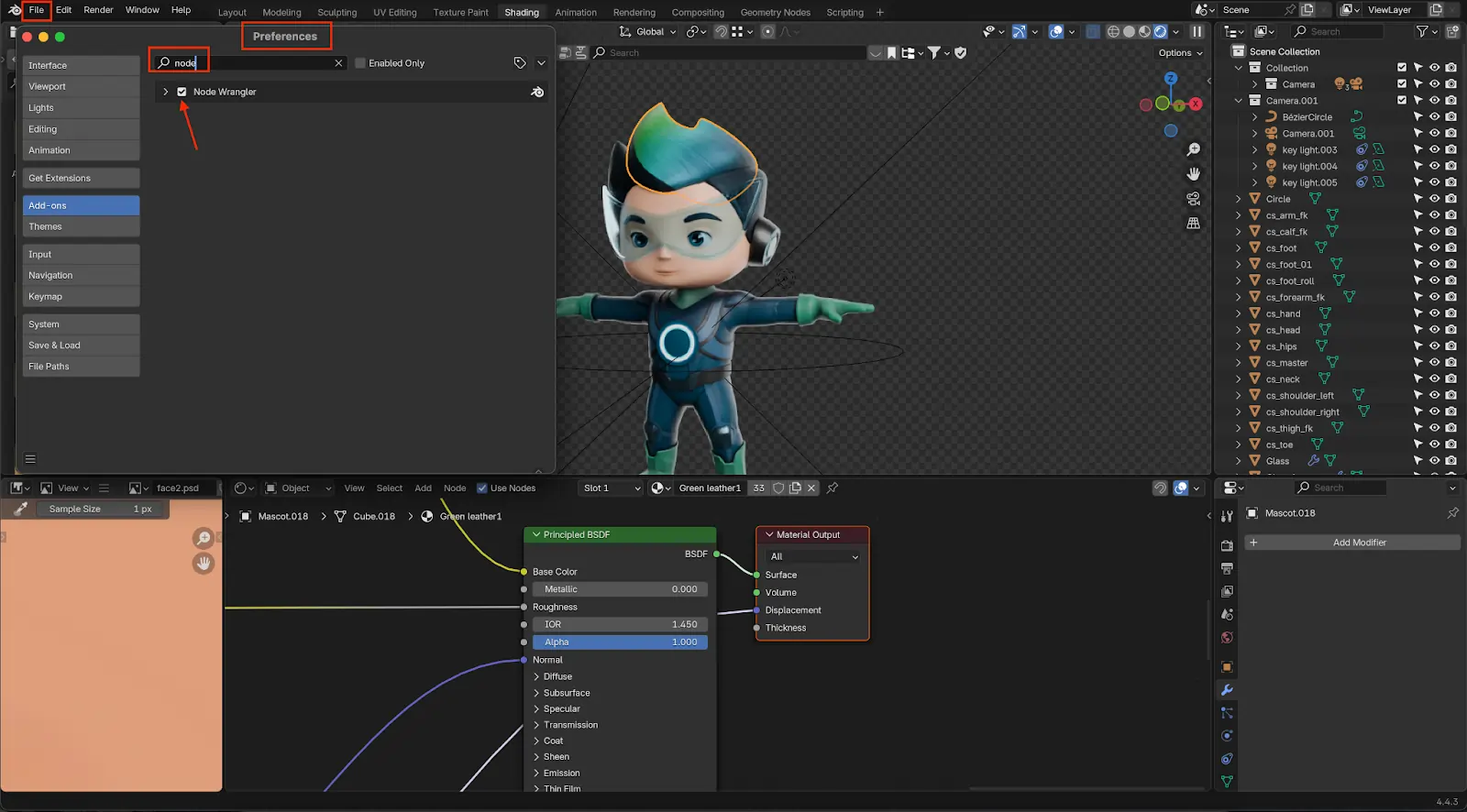The height and width of the screenshot is (812, 1467).
Task: Adjust the Metallic value slider
Action: coord(620,589)
